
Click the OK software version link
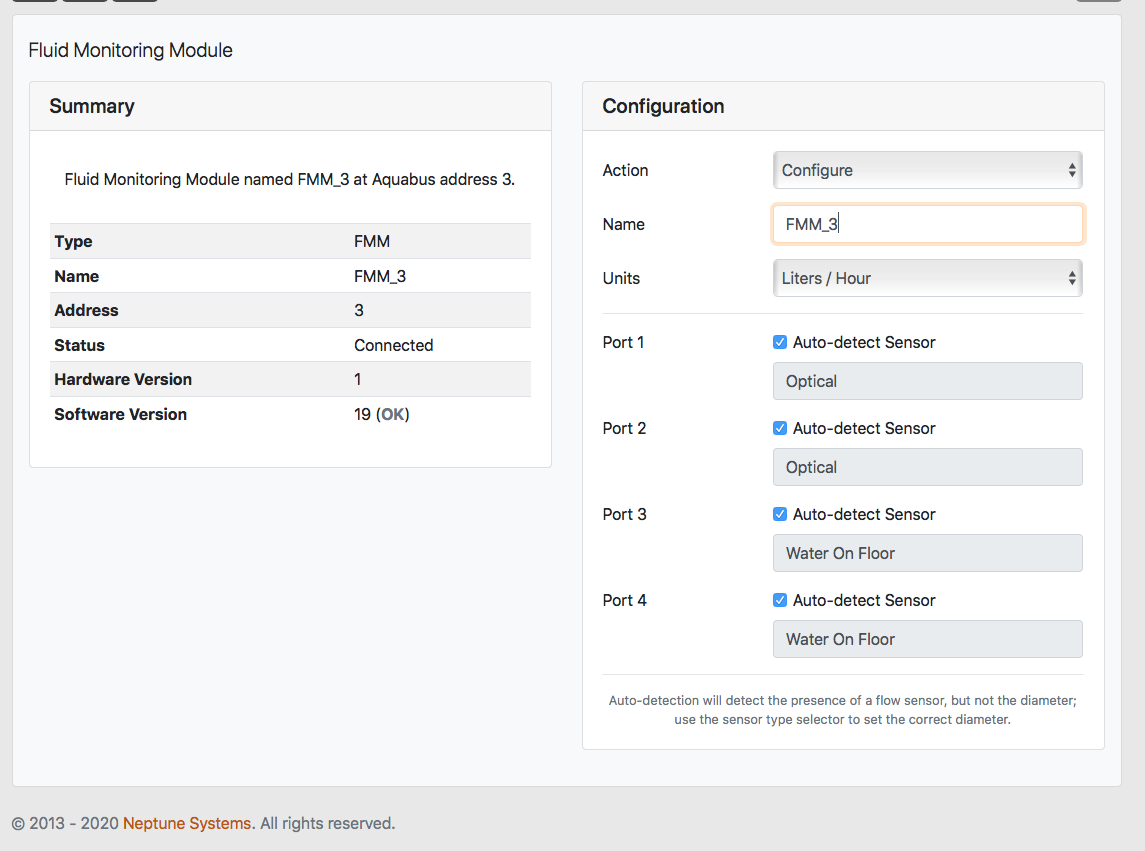(x=393, y=414)
